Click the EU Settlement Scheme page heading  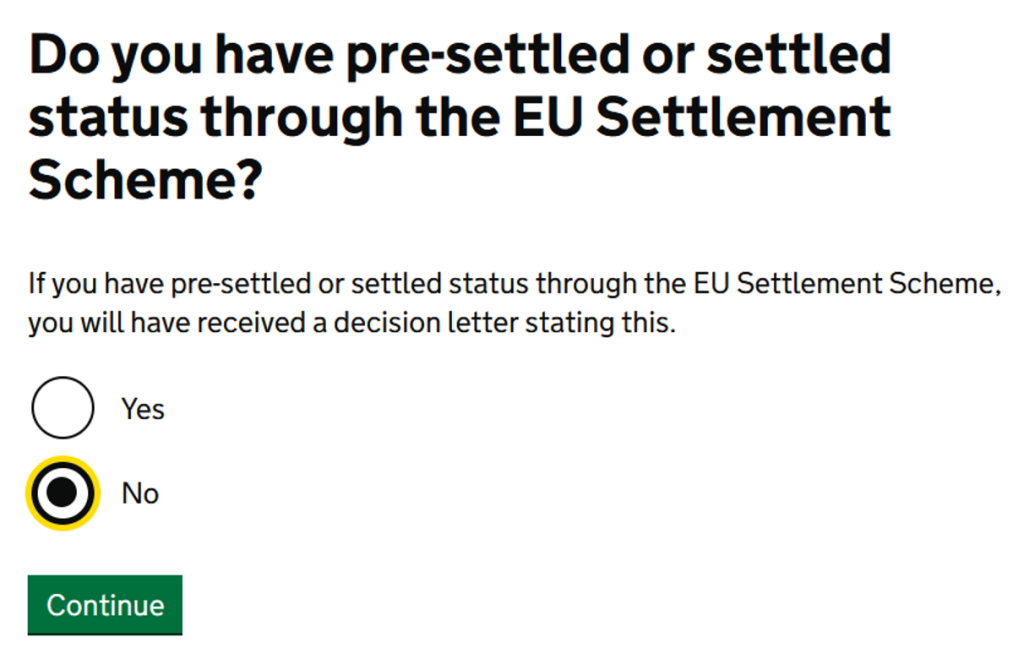(460, 118)
